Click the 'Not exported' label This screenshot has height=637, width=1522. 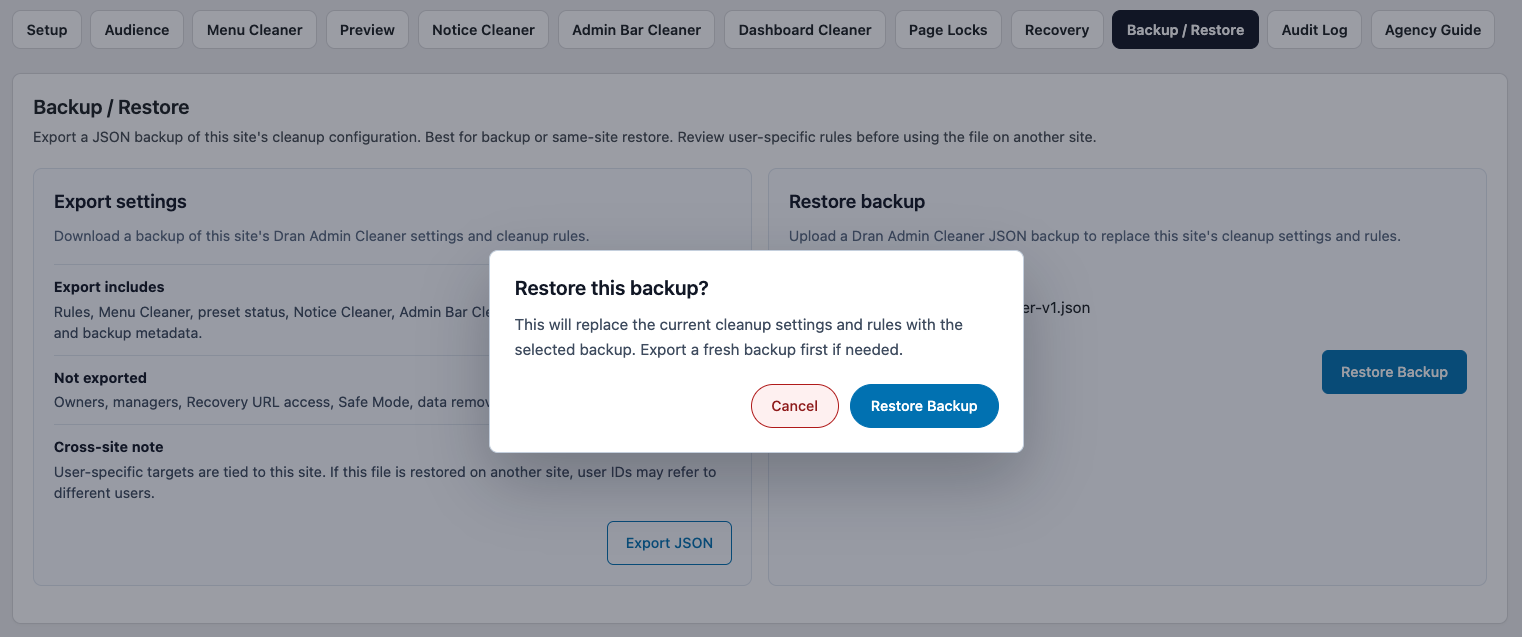pyautogui.click(x=100, y=378)
